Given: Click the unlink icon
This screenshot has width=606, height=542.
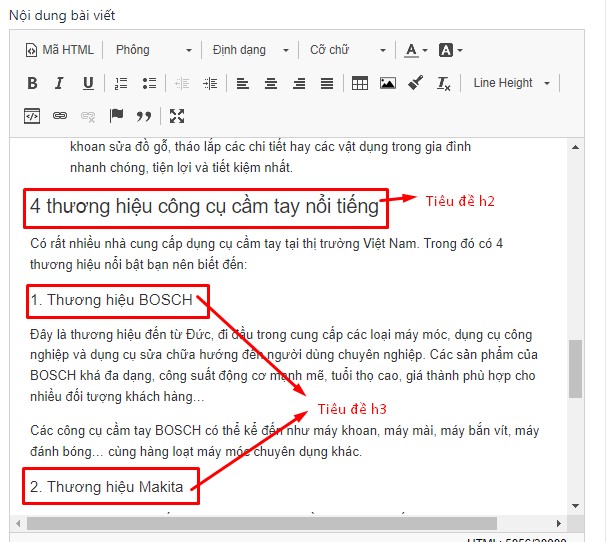Looking at the screenshot, I should (x=88, y=116).
